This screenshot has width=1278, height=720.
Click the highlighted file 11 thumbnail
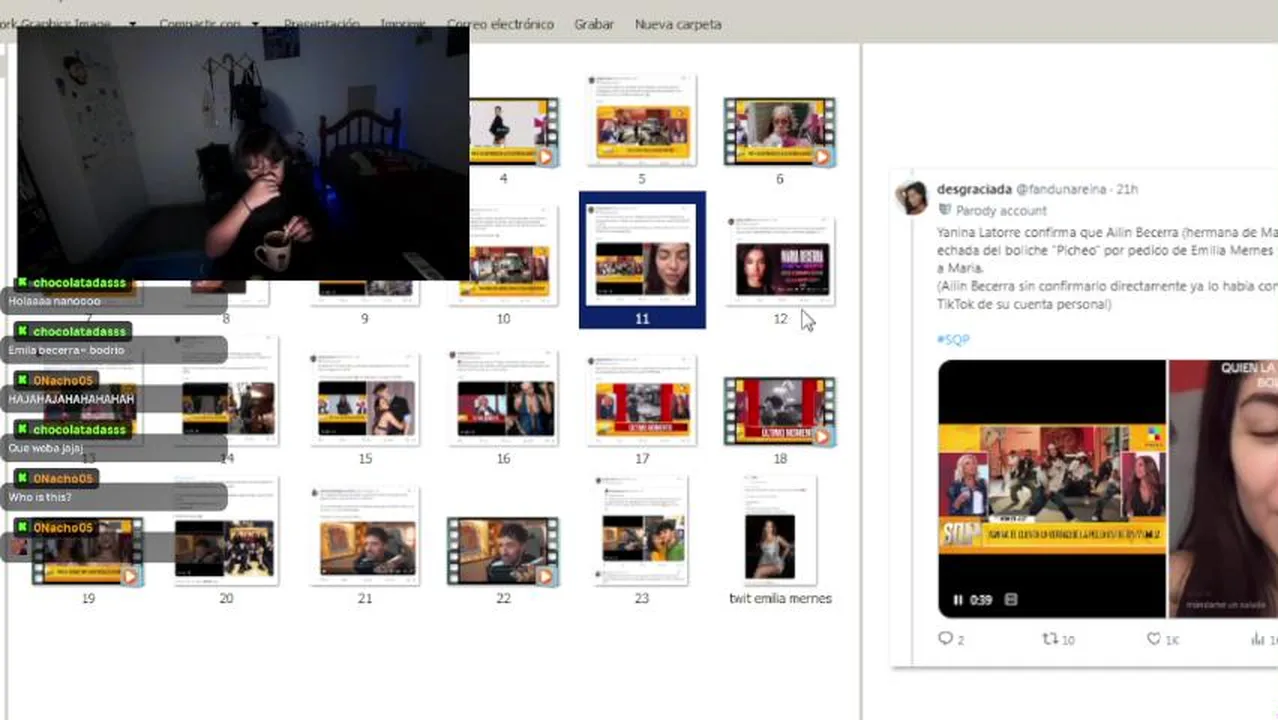(x=642, y=255)
